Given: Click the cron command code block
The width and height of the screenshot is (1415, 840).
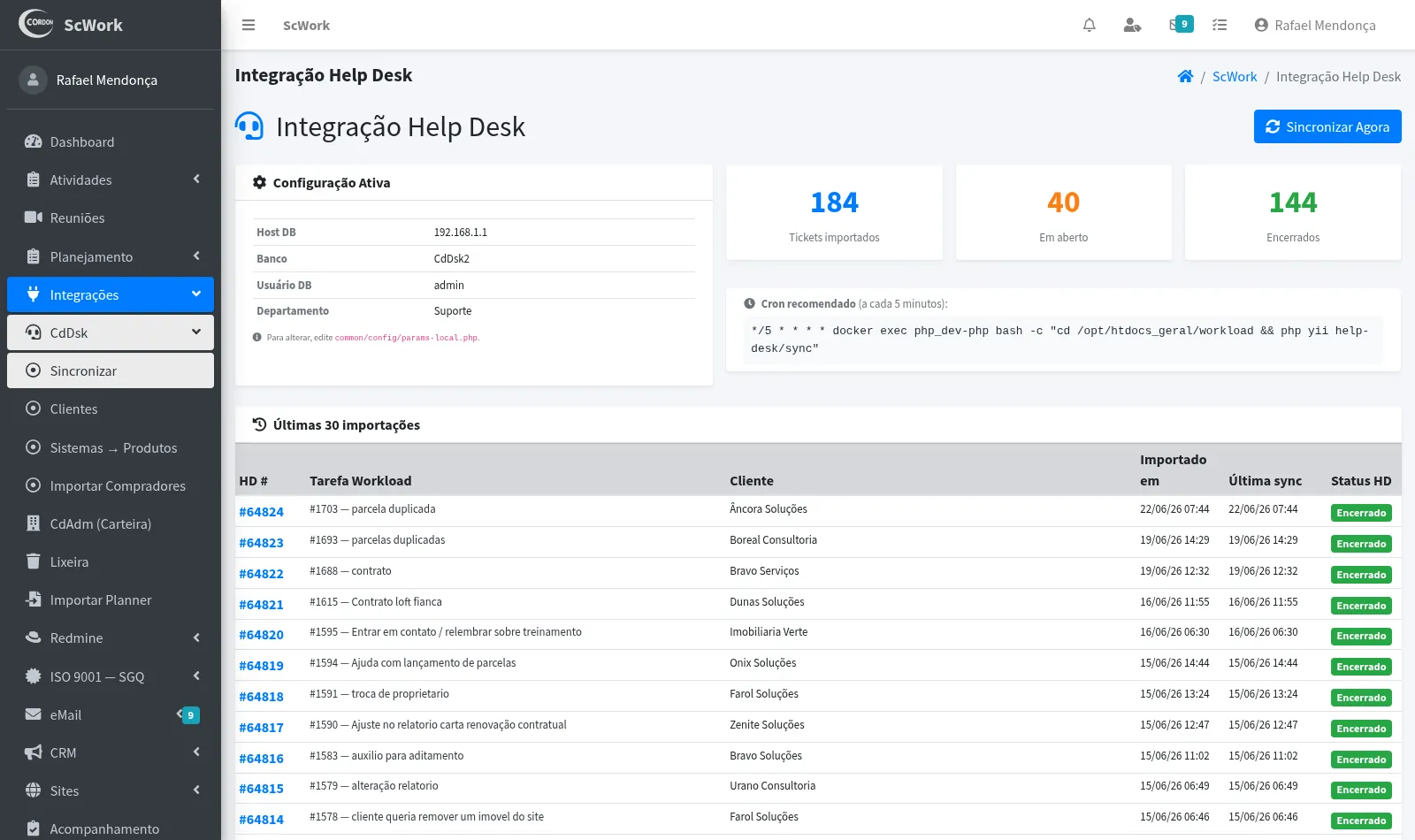Looking at the screenshot, I should [1063, 340].
